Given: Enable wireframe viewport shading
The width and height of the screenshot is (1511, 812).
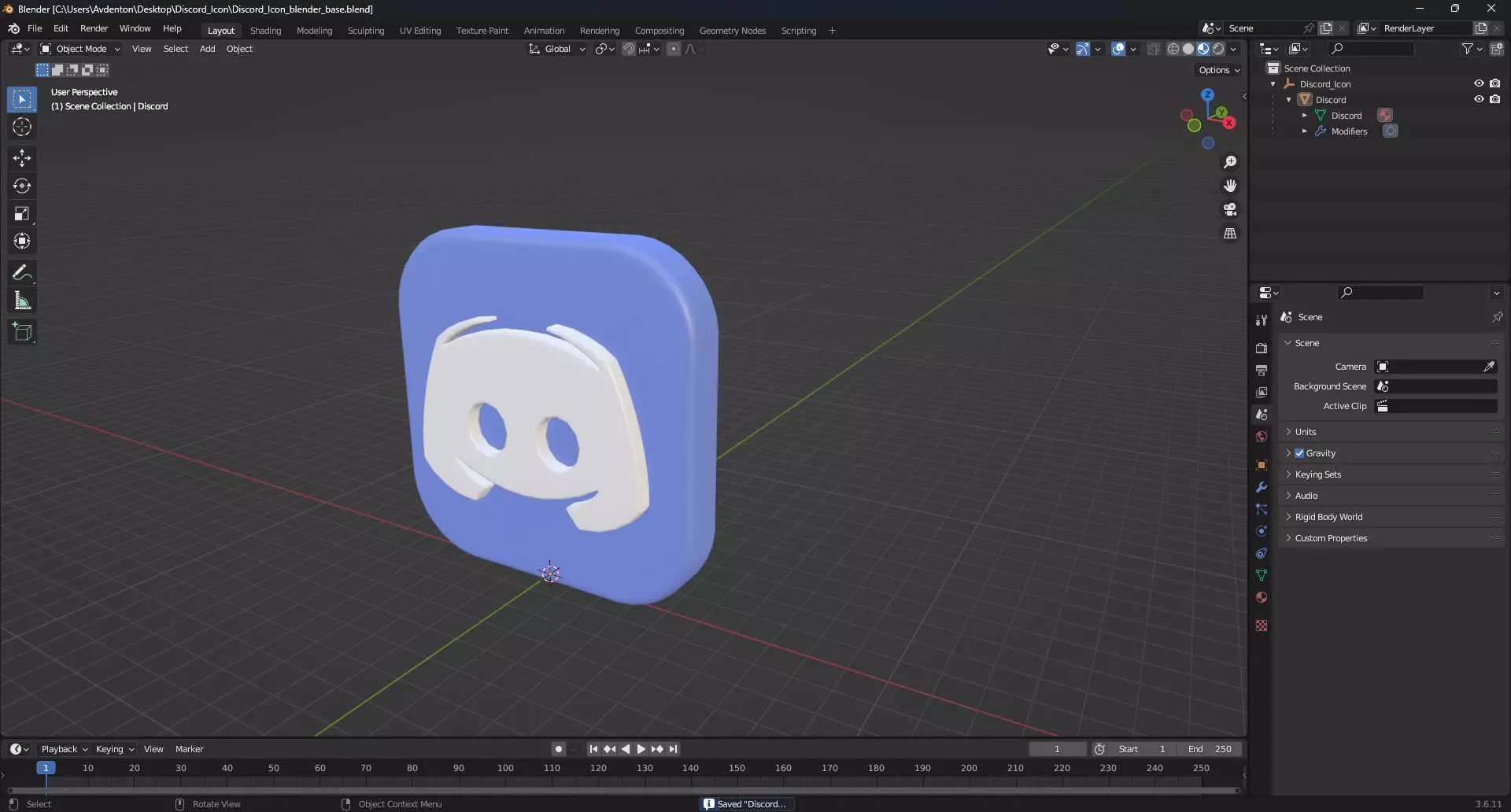Looking at the screenshot, I should 1173,49.
